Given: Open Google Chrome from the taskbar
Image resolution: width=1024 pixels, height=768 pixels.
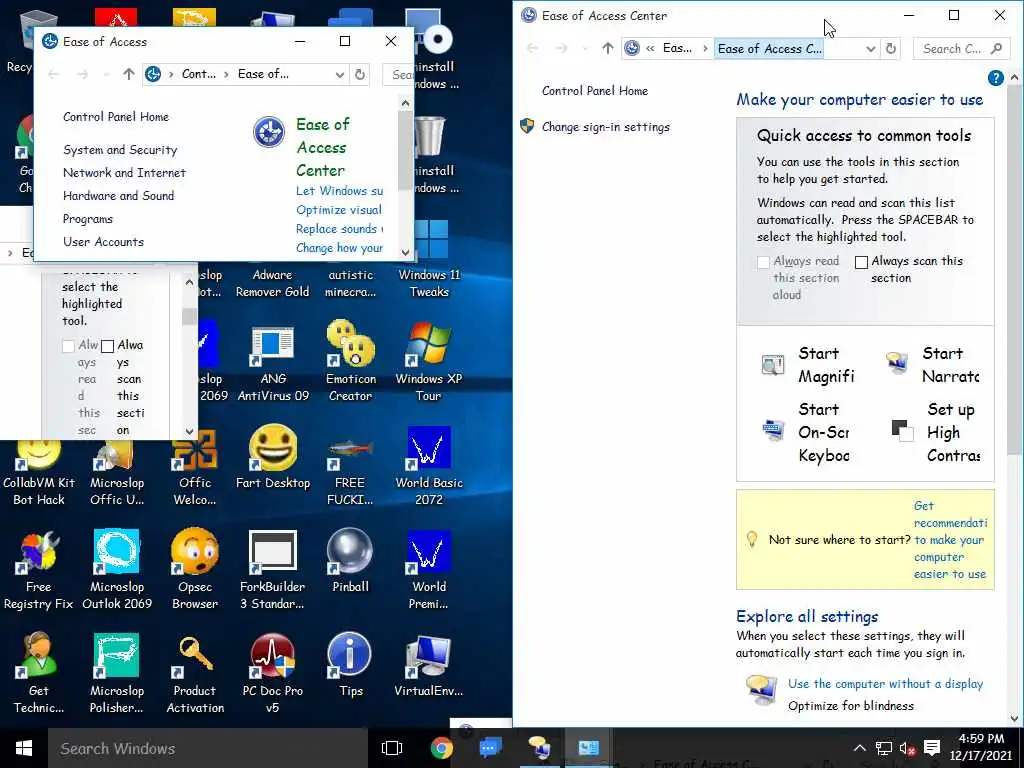Looking at the screenshot, I should (441, 748).
